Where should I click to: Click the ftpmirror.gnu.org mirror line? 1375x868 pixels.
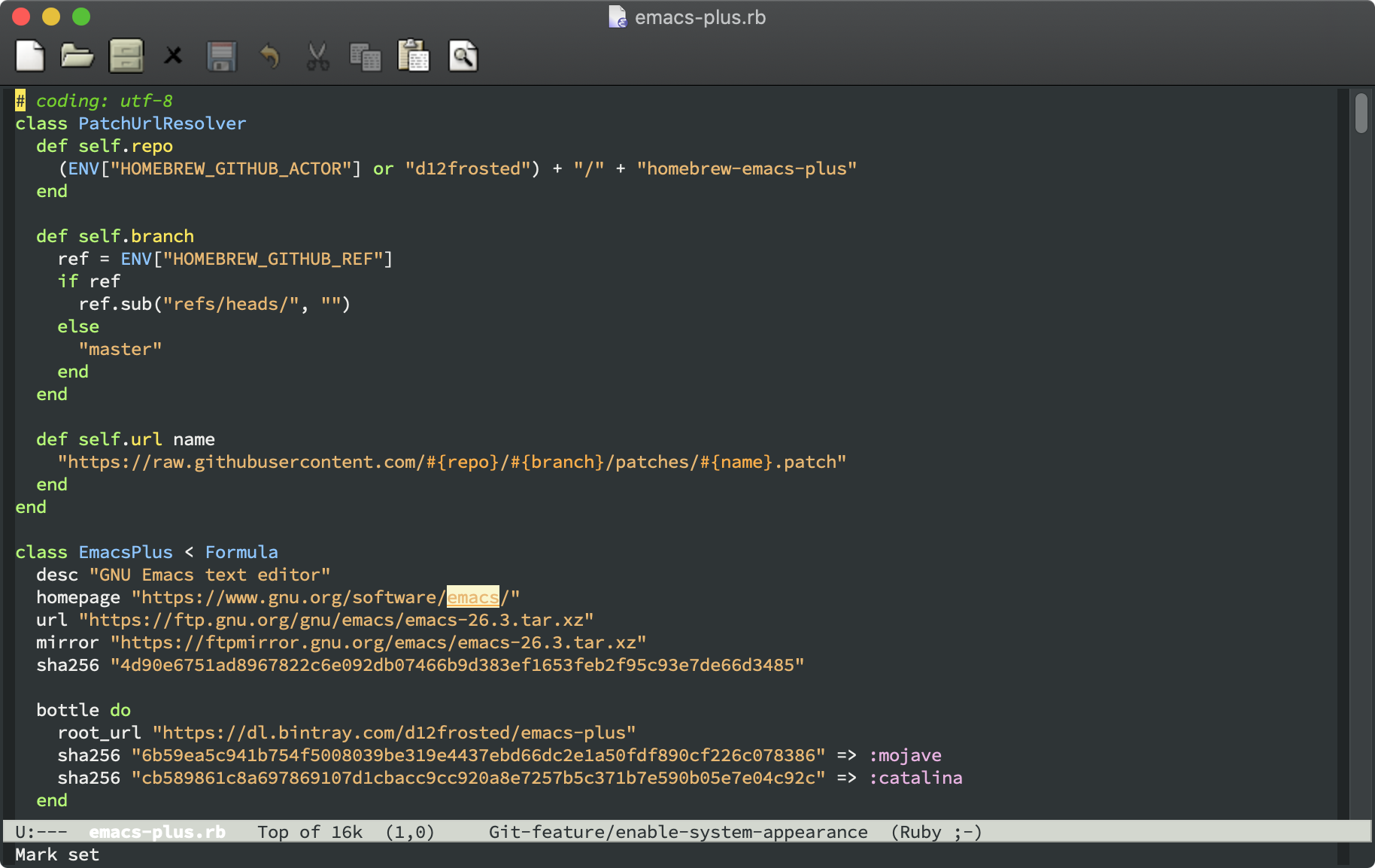(341, 642)
